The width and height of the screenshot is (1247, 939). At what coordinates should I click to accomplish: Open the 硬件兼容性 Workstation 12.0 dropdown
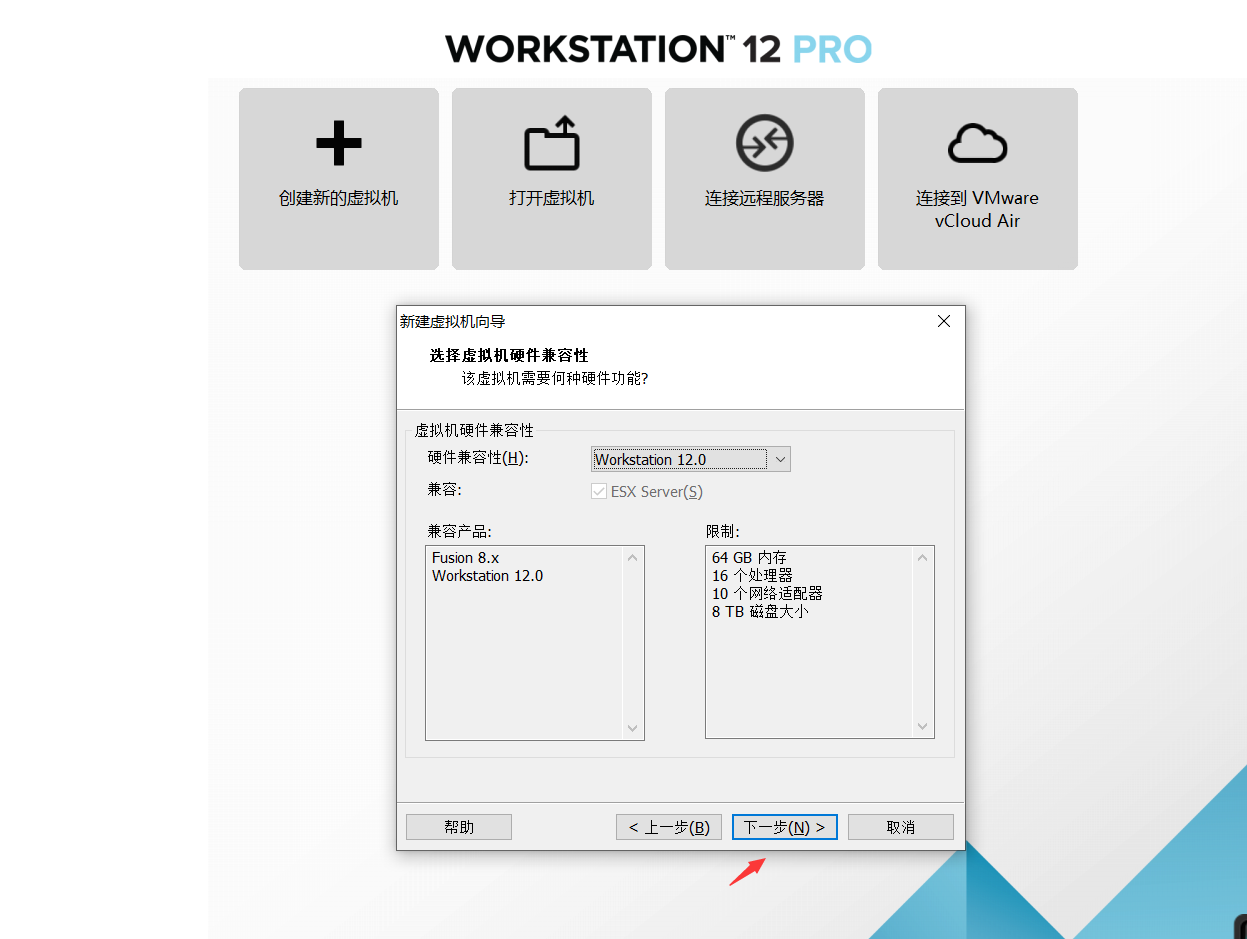pos(691,459)
